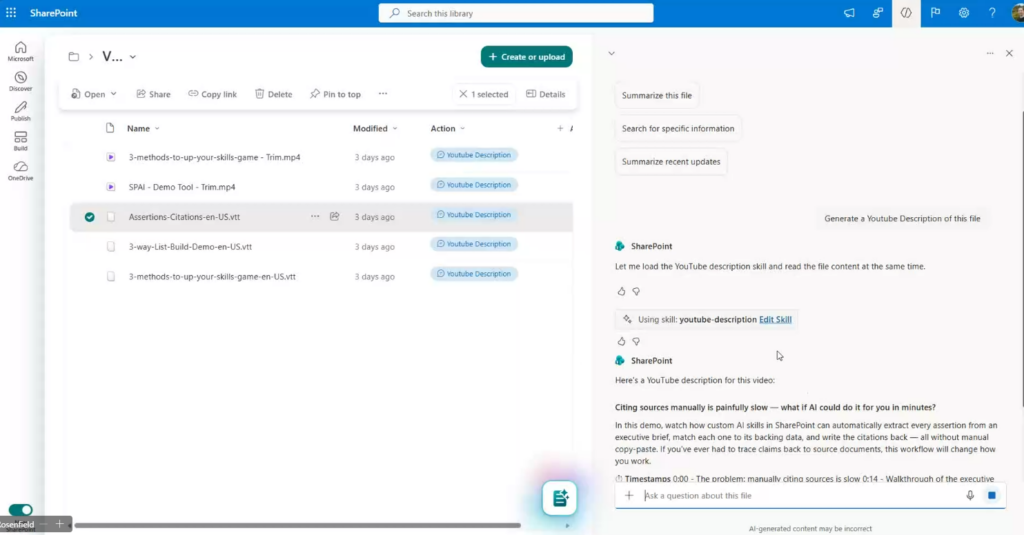Click share icon on Assertions-Citations-en-US.vtt row
This screenshot has width=1024, height=535.
[x=334, y=216]
